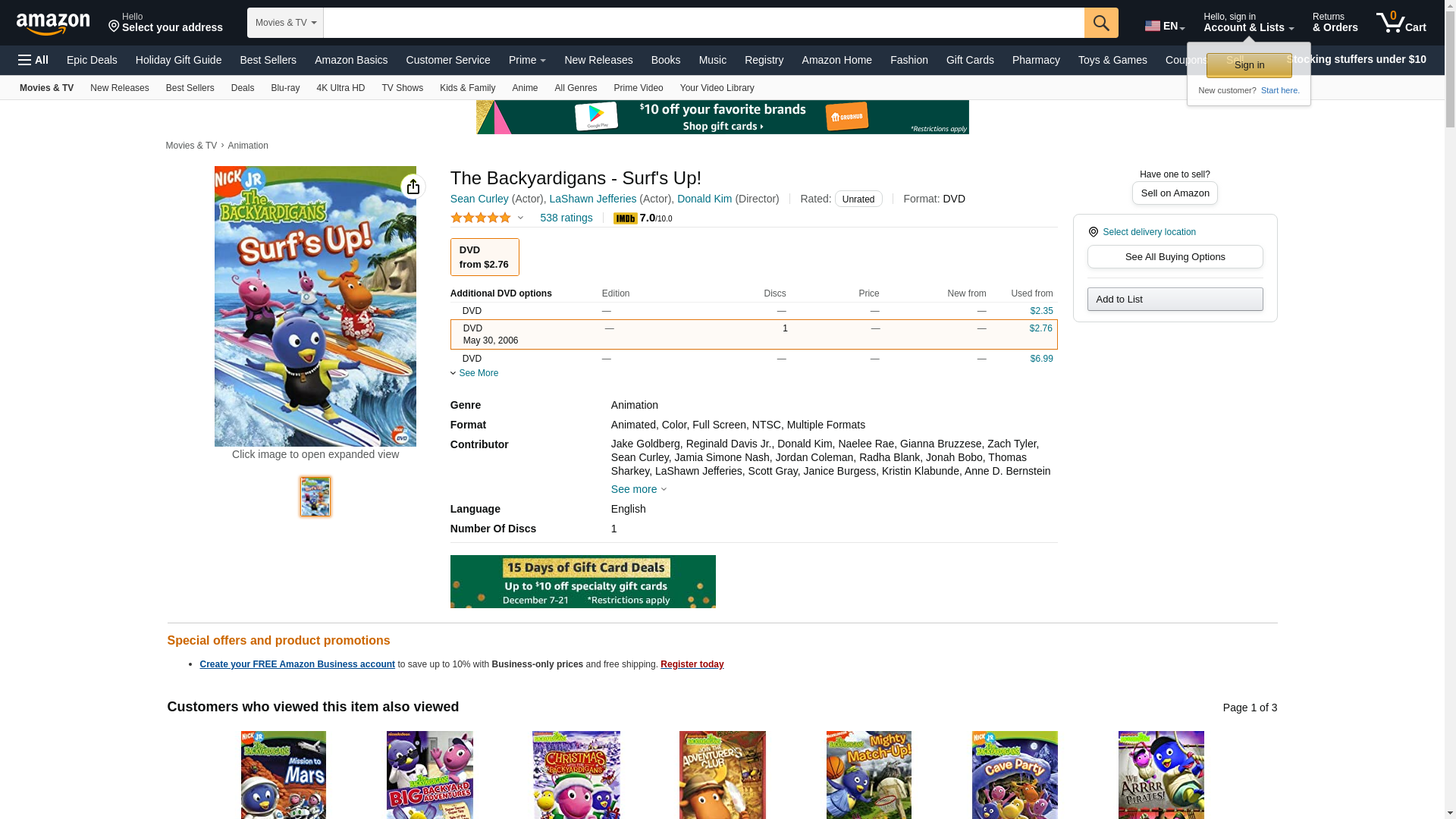Viewport: 1456px width, 819px height.
Task: Click the search magnifier button
Action: (1101, 23)
